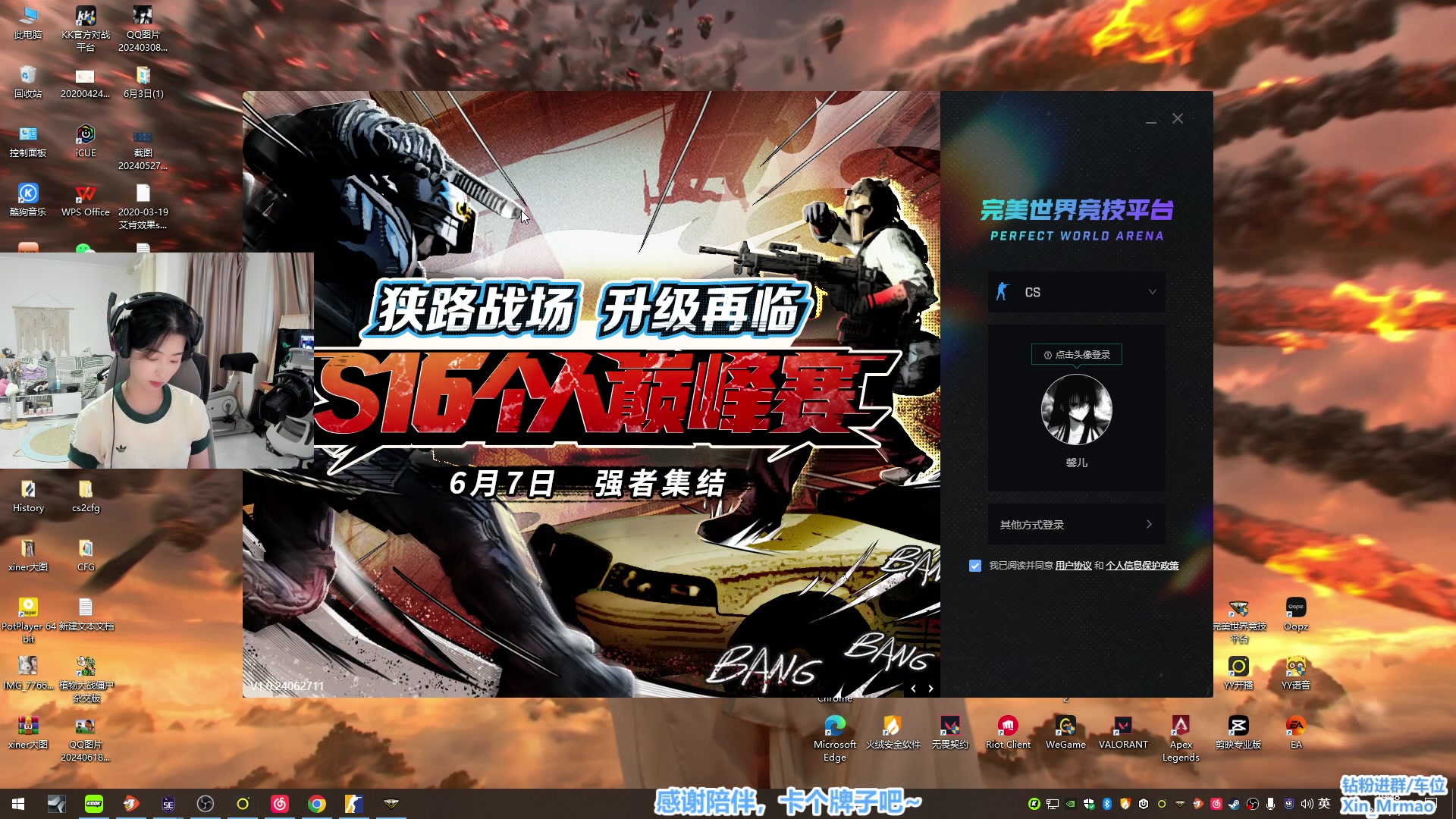Launch iCUE from the desktop
Screen dimensions: 1456x819
coord(86,141)
